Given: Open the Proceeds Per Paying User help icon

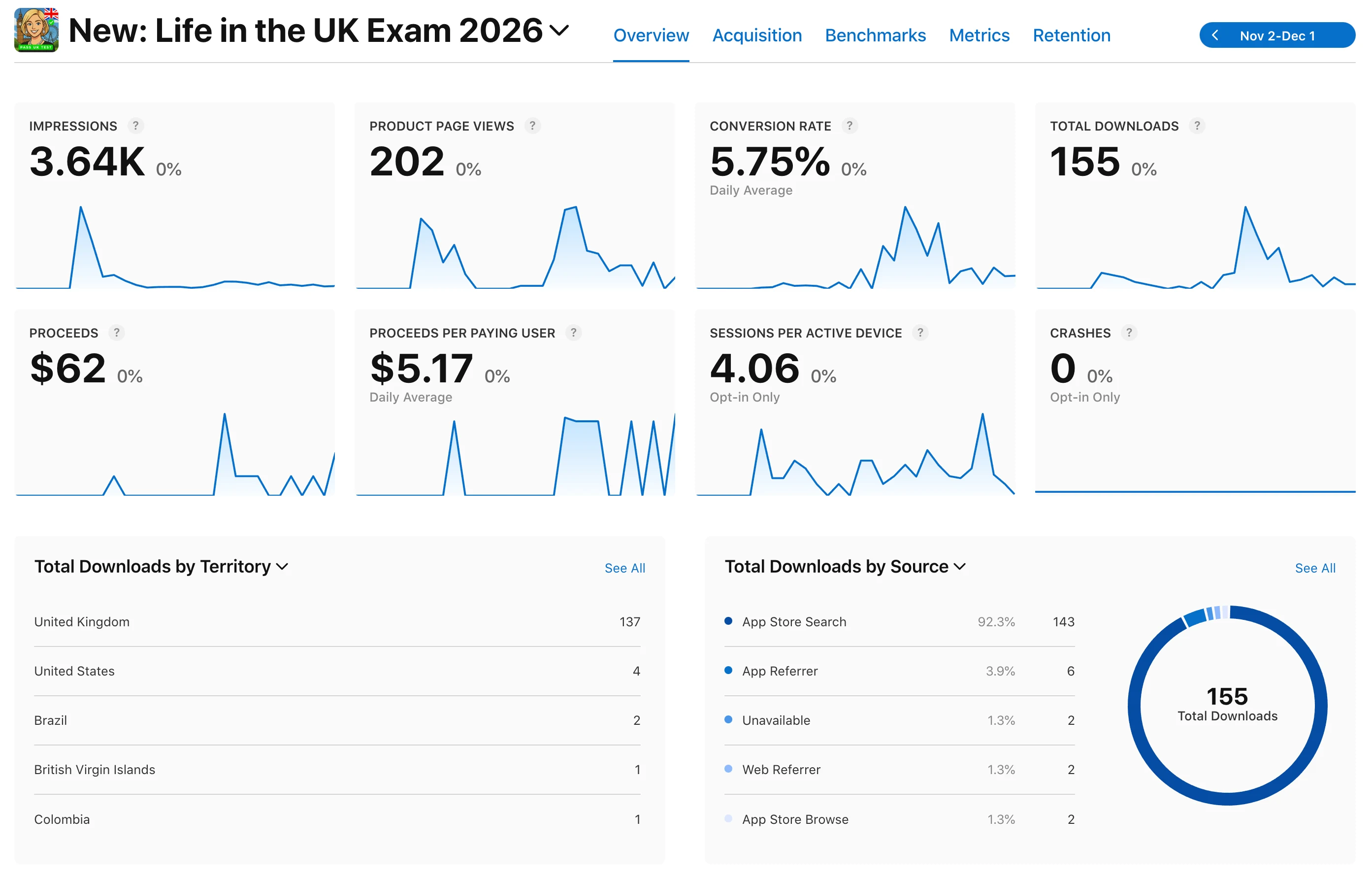Looking at the screenshot, I should pyautogui.click(x=573, y=333).
